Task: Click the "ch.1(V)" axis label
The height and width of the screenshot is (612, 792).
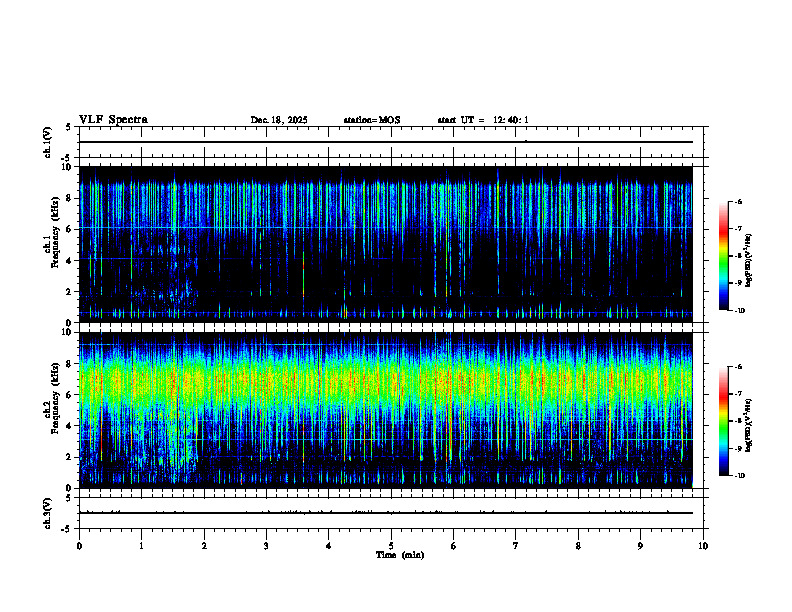Action: click(x=48, y=142)
